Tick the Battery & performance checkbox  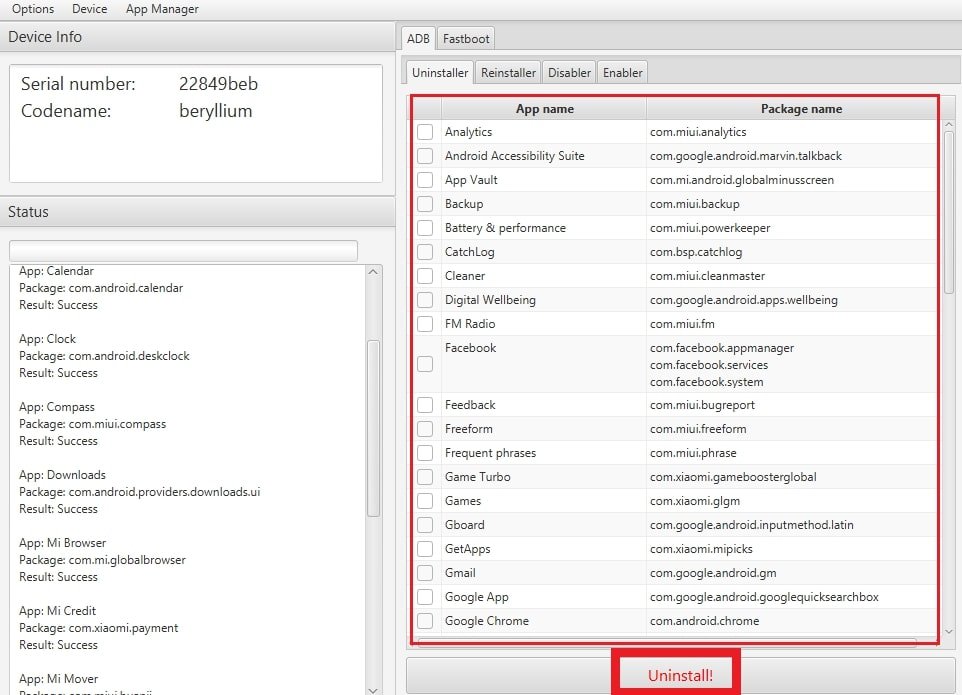click(425, 228)
